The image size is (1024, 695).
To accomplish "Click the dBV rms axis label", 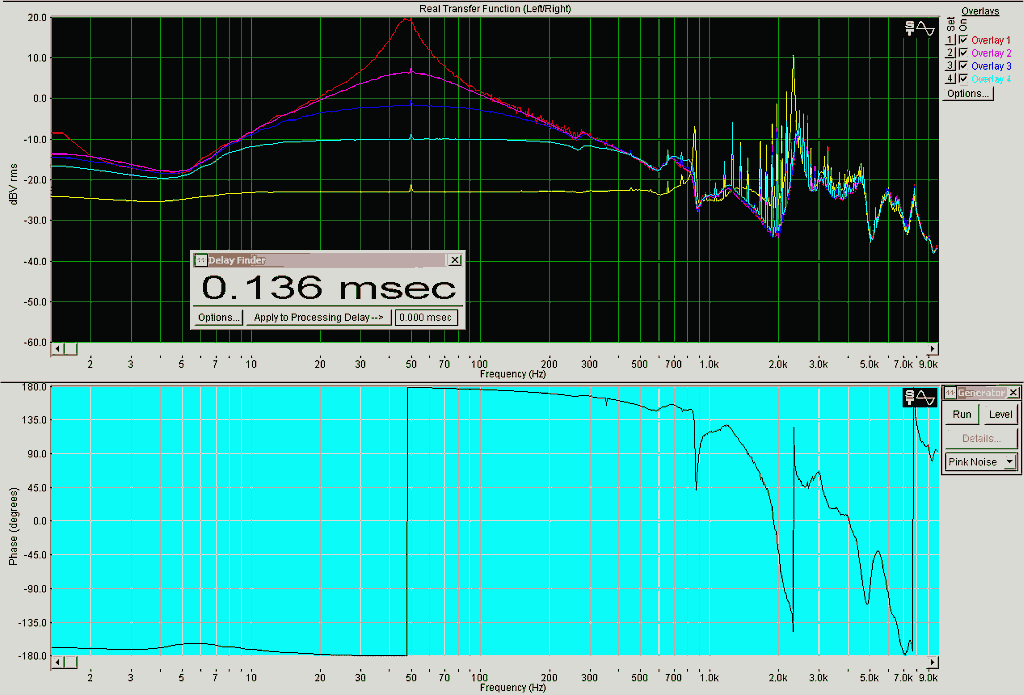I will click(x=14, y=185).
